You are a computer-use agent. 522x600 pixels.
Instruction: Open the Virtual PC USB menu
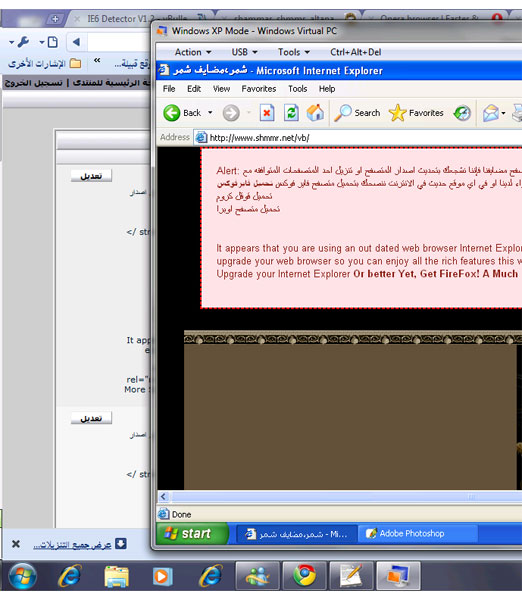pyautogui.click(x=244, y=52)
